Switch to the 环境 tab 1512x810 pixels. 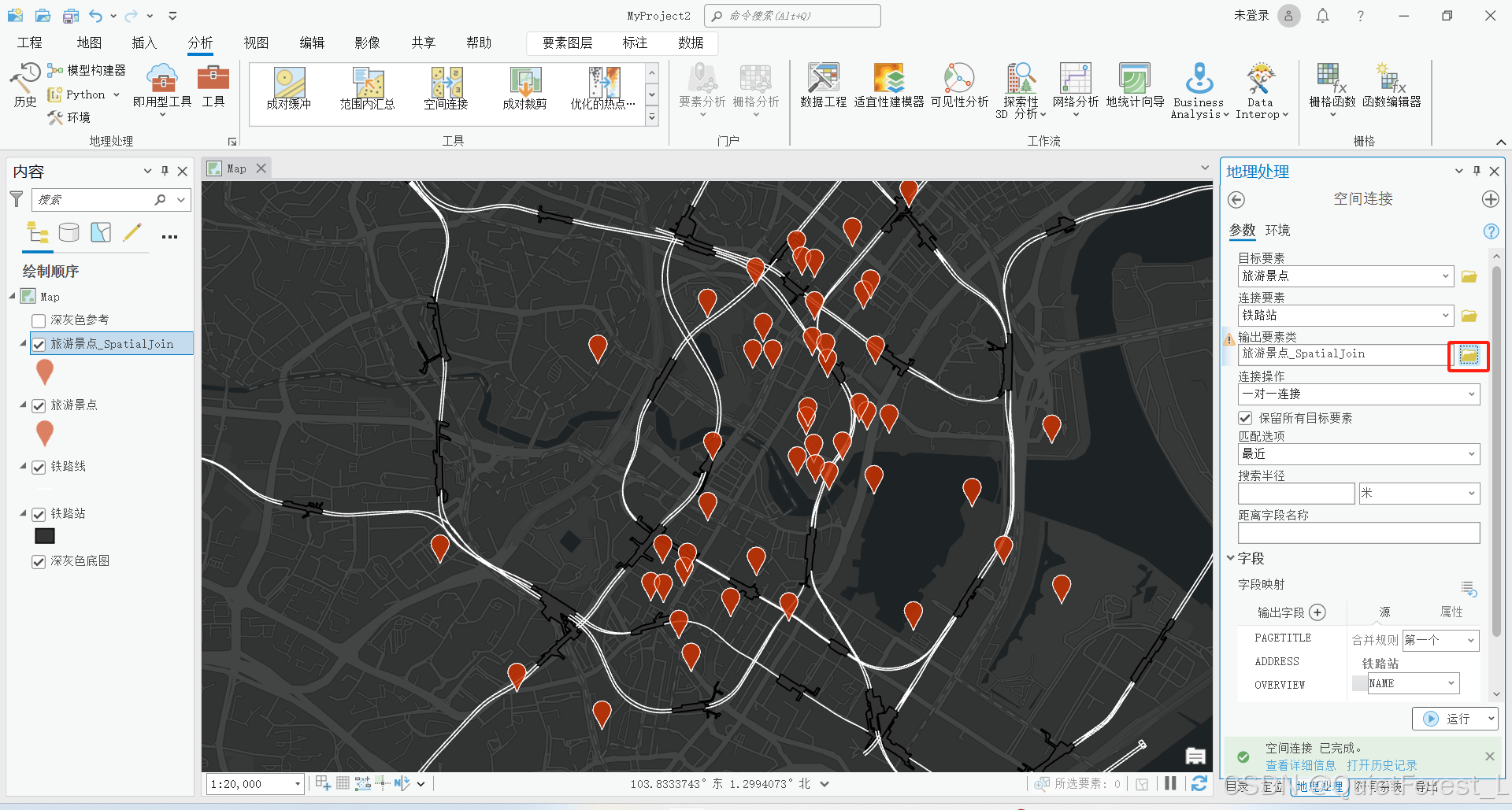(x=1277, y=231)
